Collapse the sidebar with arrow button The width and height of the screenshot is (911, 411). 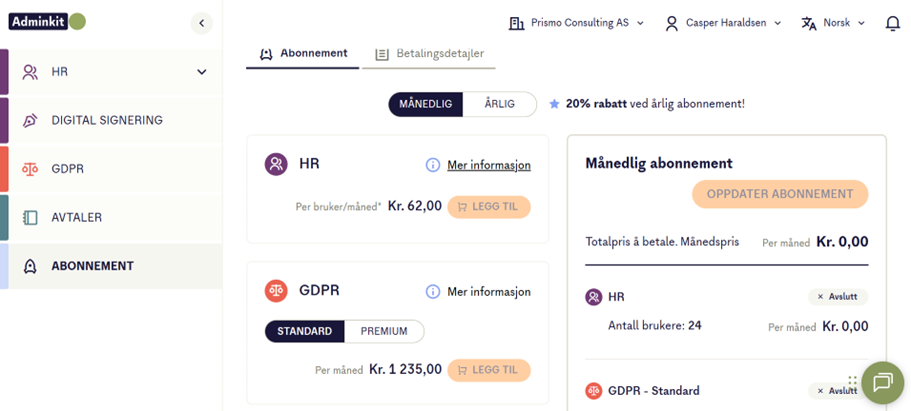[x=202, y=23]
